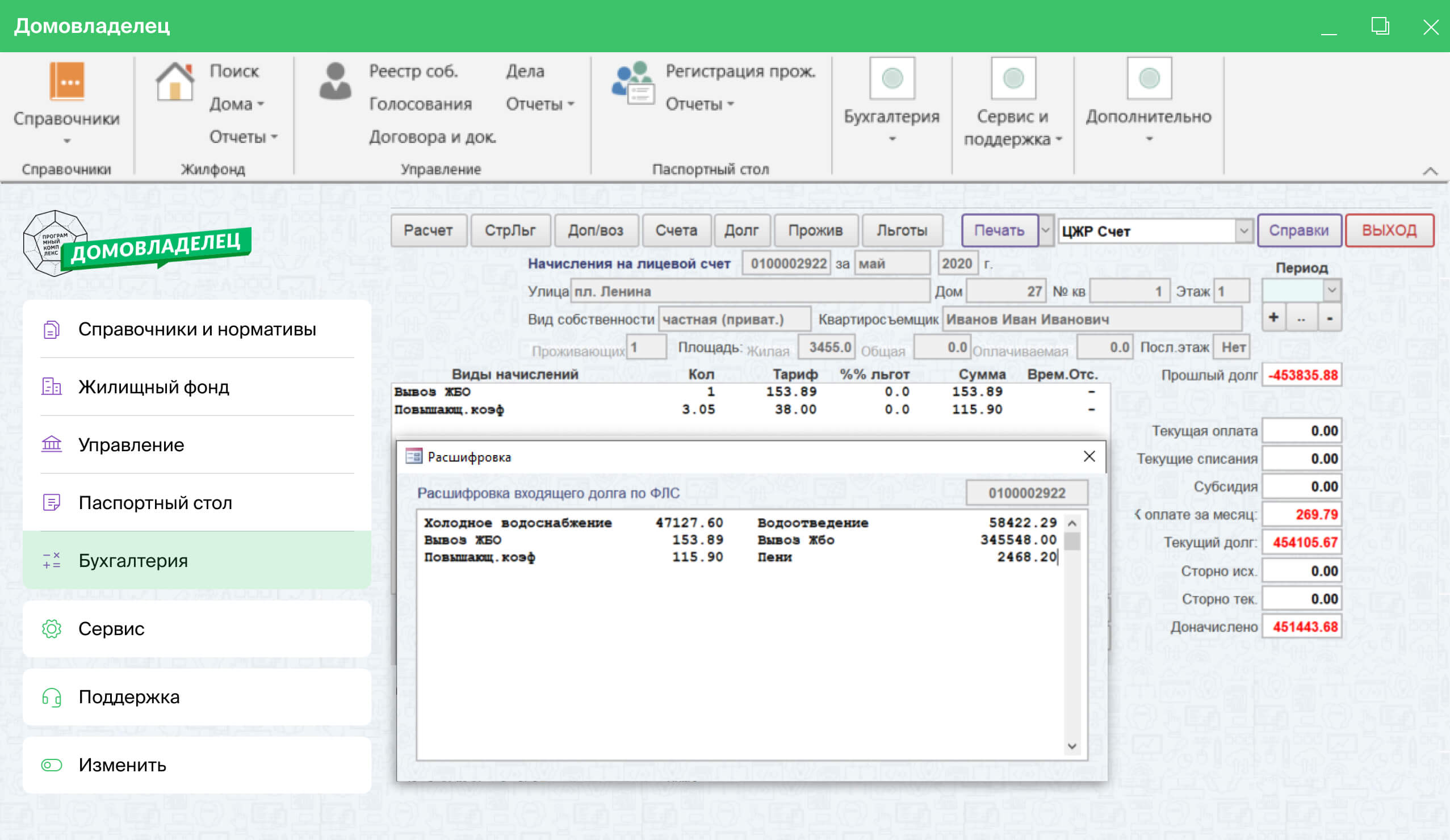Click the Дополнительно circle icon in ribbon
The height and width of the screenshot is (840, 1450).
[x=1149, y=78]
